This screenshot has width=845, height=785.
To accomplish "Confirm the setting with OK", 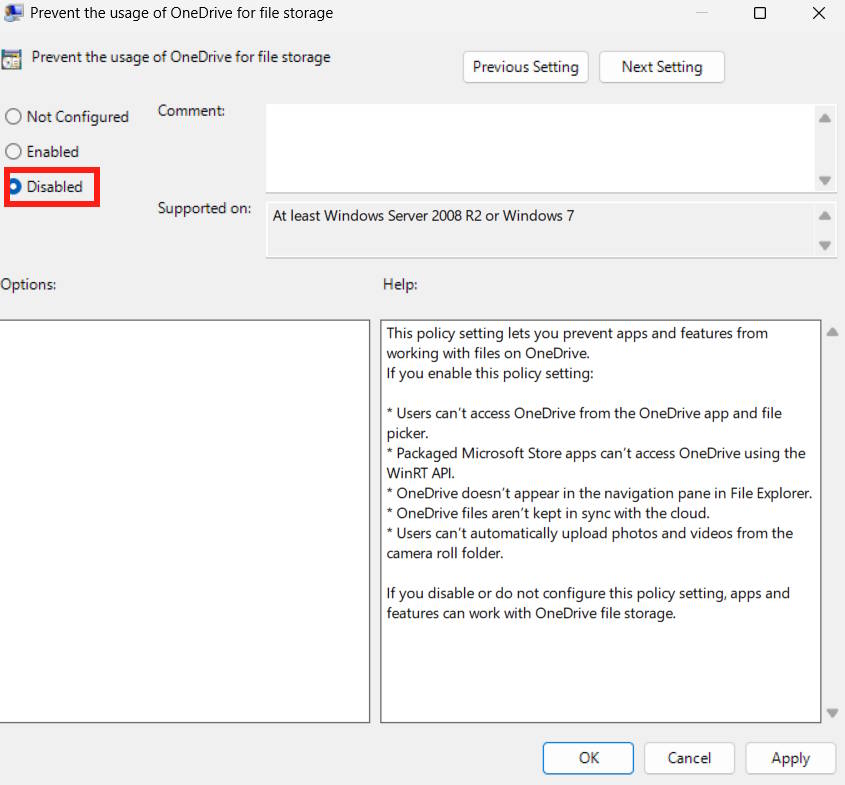I will tap(587, 758).
